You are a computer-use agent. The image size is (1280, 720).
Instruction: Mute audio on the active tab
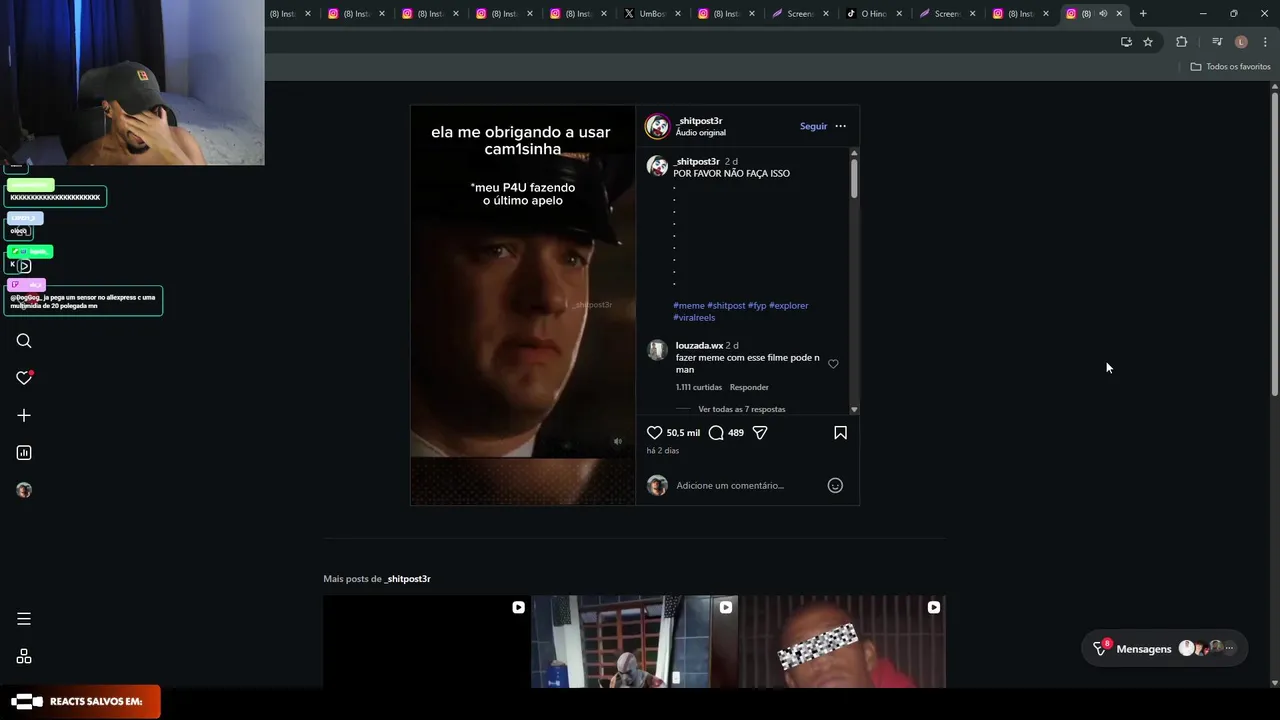tap(1103, 14)
